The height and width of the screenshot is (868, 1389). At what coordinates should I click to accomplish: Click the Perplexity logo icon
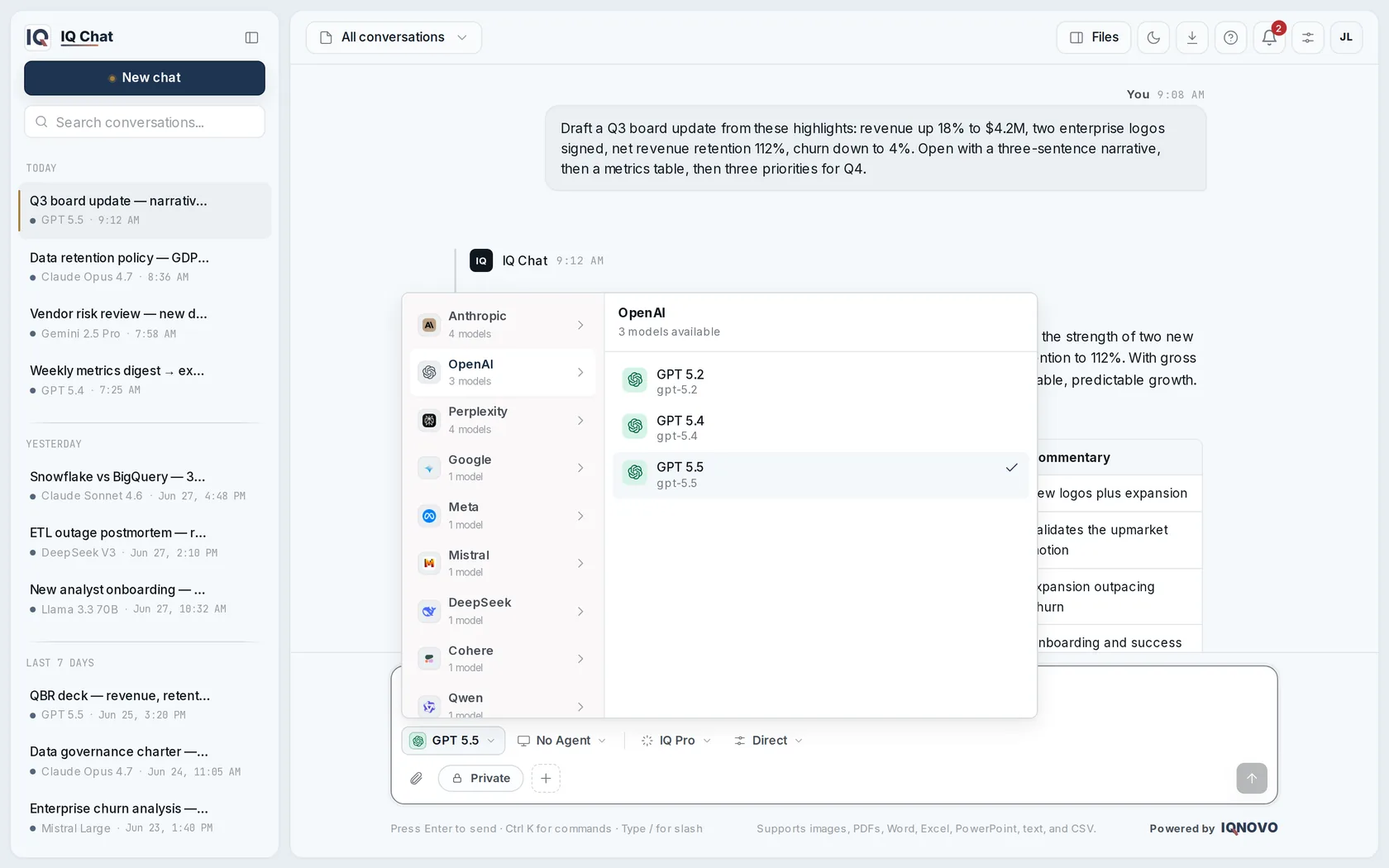point(429,421)
